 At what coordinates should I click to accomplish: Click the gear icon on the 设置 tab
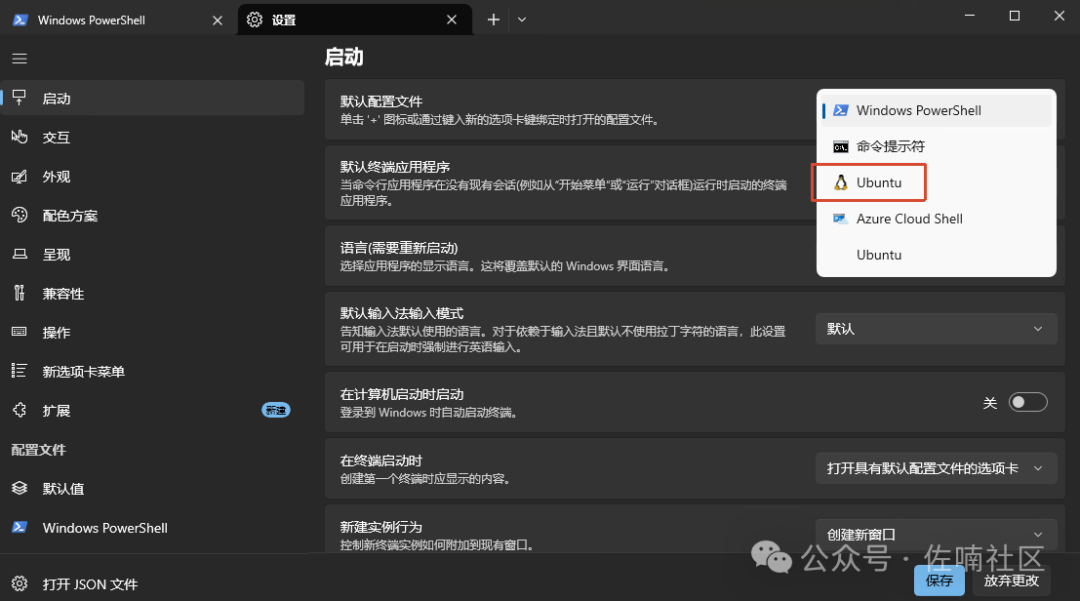(x=255, y=20)
